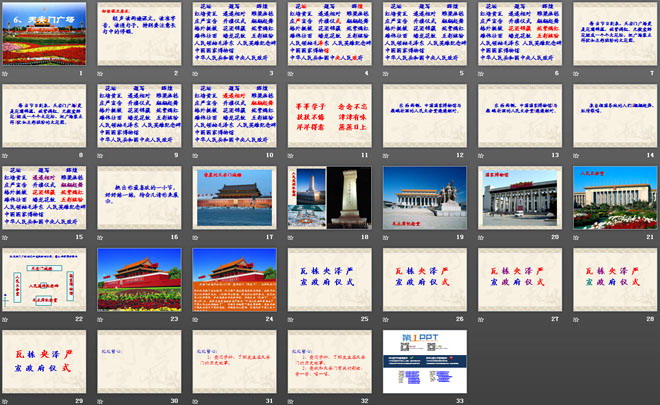660x405 pixels.
Task: Click slide 30 with a single heading line
Action: click(137, 359)
